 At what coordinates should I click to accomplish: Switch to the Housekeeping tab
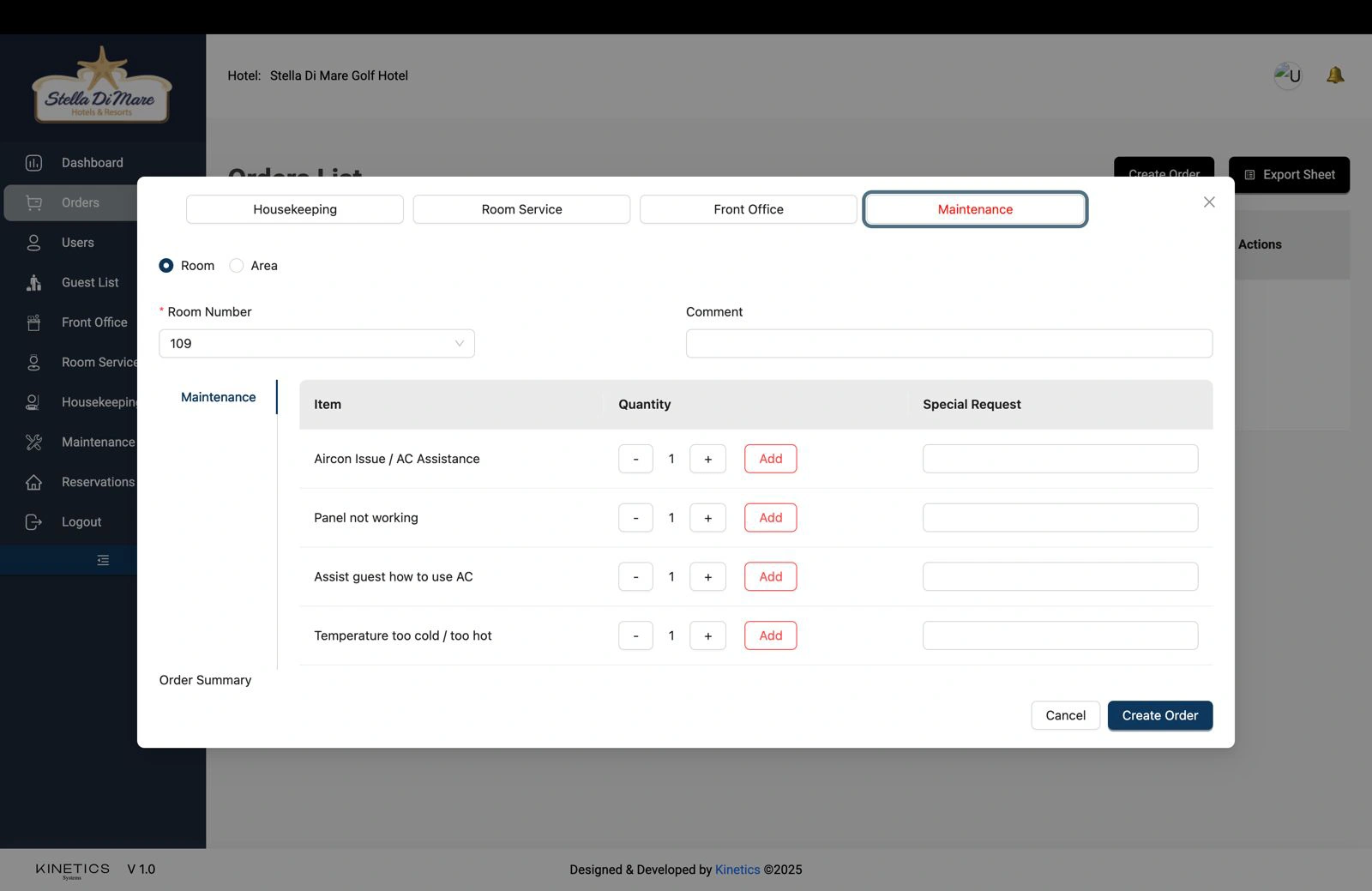(295, 209)
